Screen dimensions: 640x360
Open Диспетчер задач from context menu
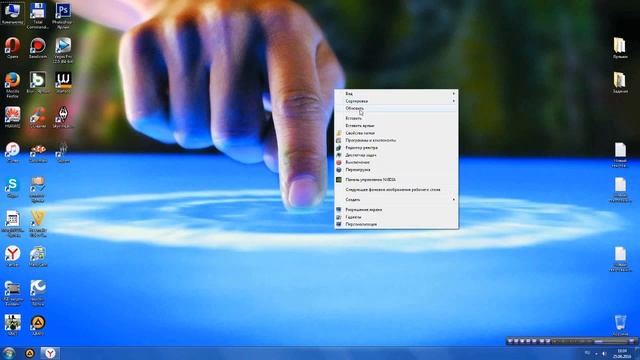(x=396, y=155)
